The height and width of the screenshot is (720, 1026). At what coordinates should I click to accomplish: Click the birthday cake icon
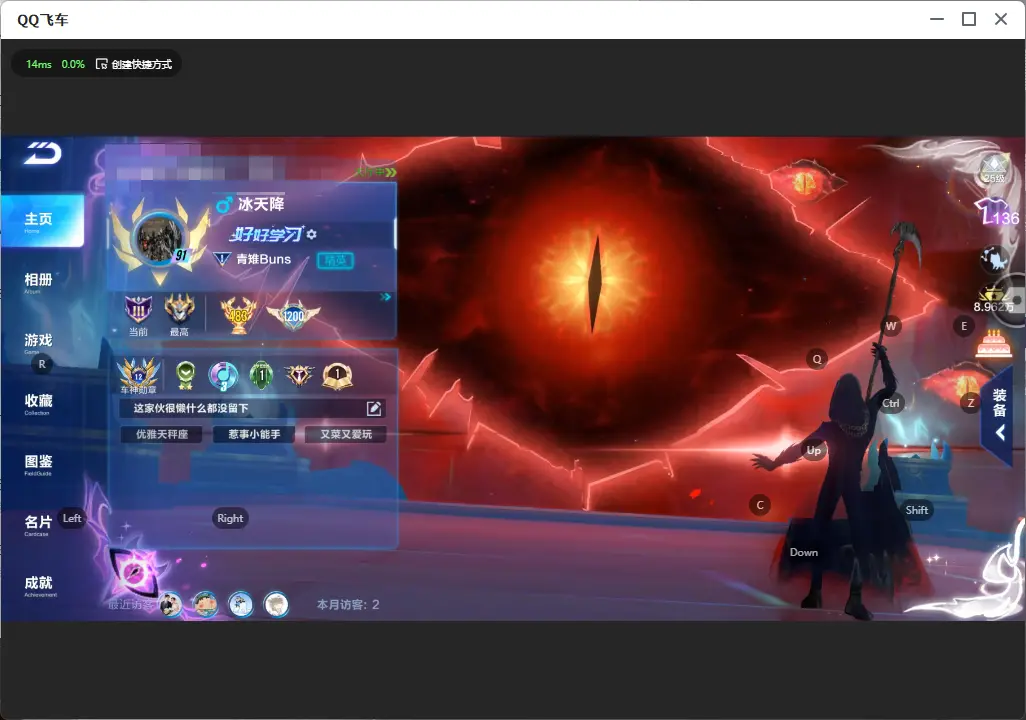[994, 343]
